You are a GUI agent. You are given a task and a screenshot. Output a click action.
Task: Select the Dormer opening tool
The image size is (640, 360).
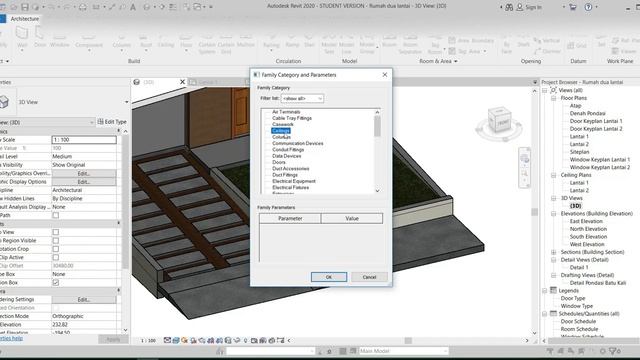coord(548,51)
